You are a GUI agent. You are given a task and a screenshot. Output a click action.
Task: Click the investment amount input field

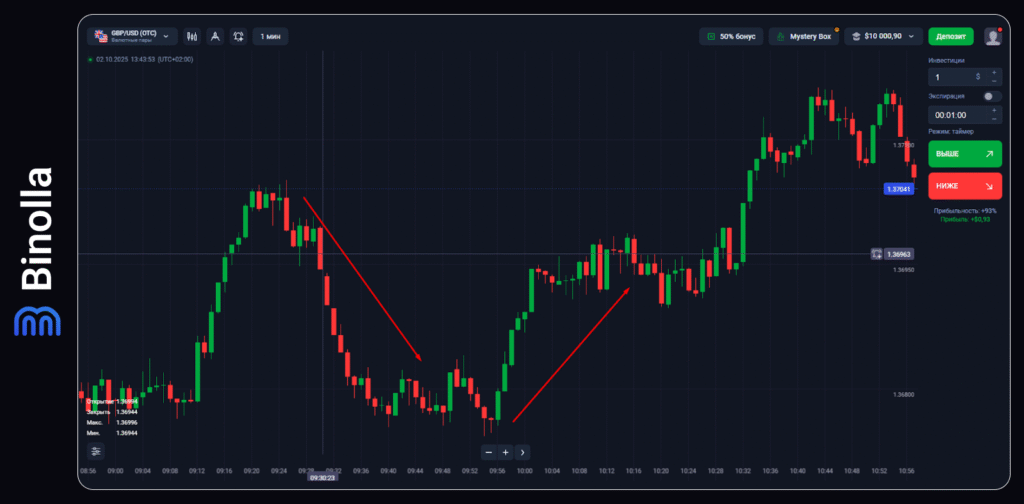tap(955, 76)
